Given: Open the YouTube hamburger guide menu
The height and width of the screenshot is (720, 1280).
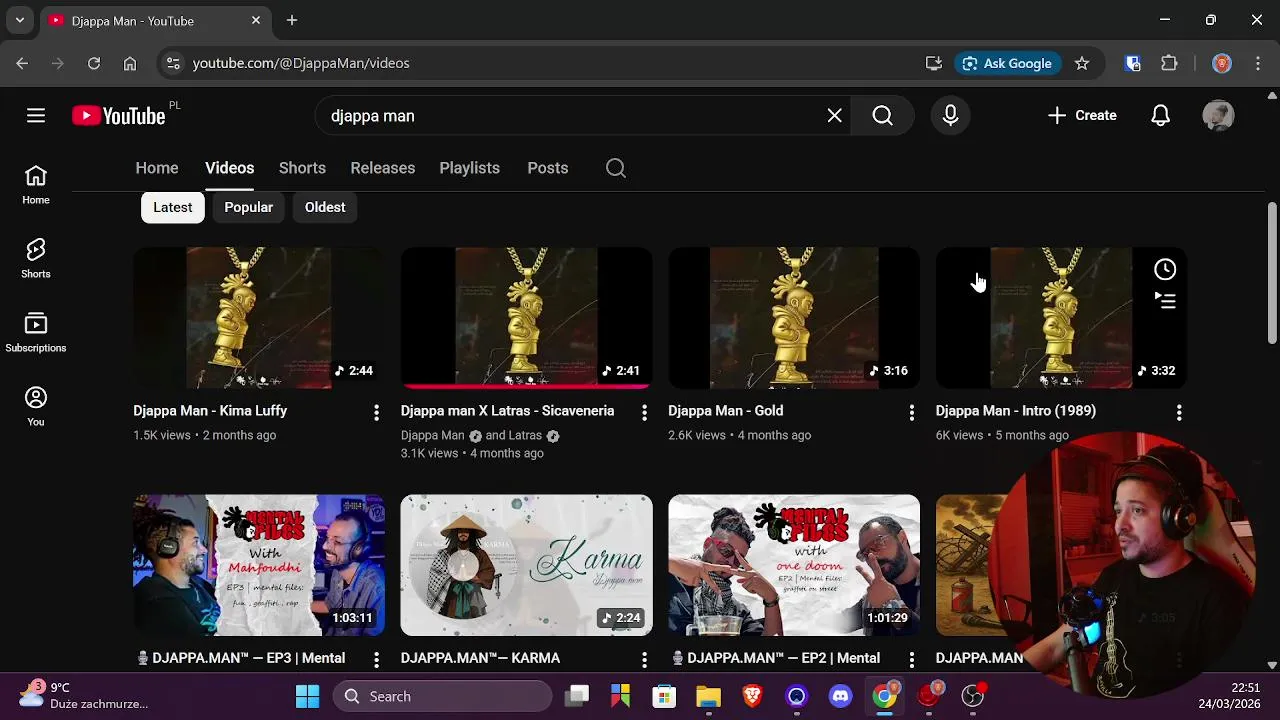Looking at the screenshot, I should (x=36, y=116).
